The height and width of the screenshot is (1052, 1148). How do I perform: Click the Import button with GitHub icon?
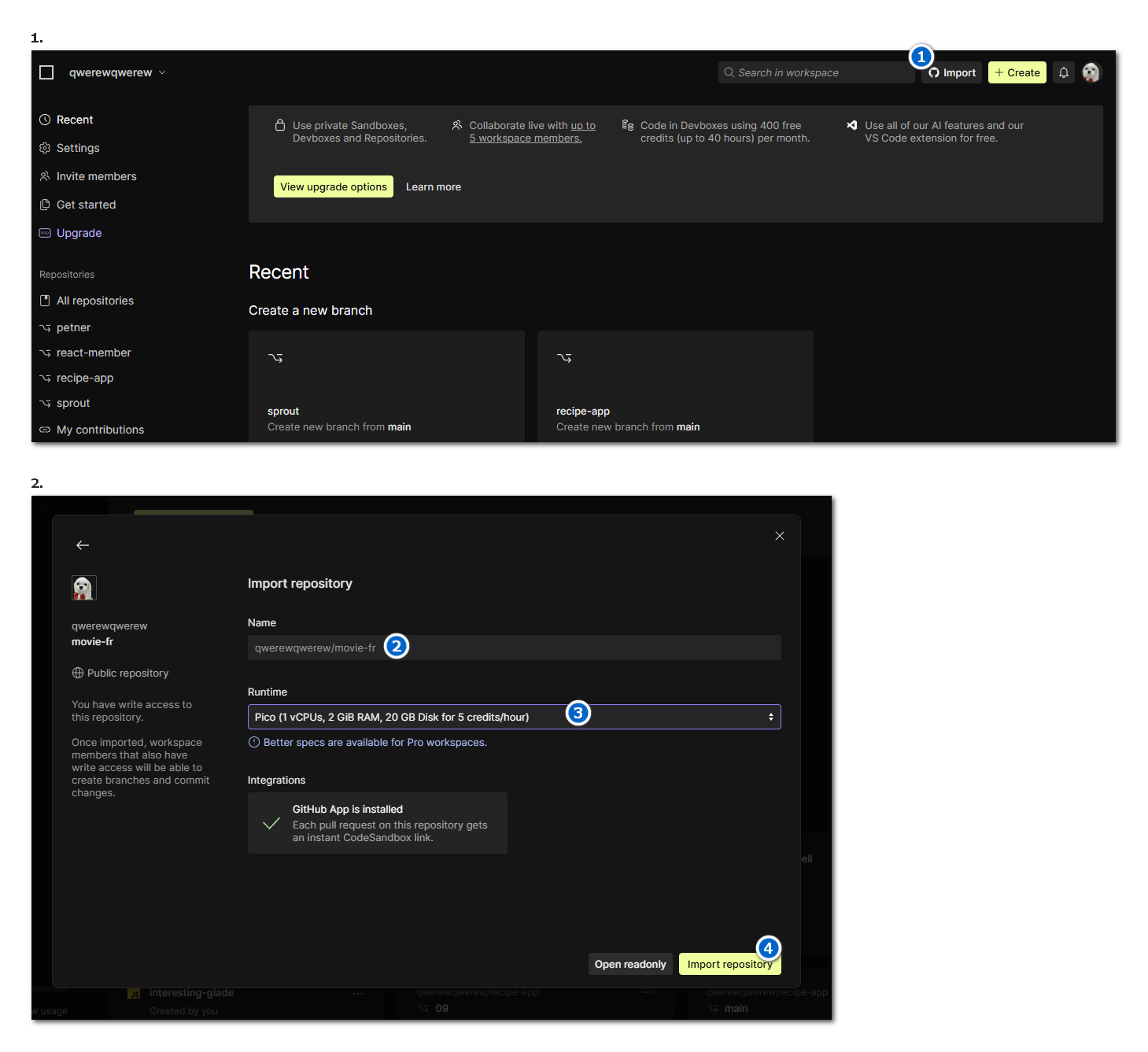tap(953, 73)
